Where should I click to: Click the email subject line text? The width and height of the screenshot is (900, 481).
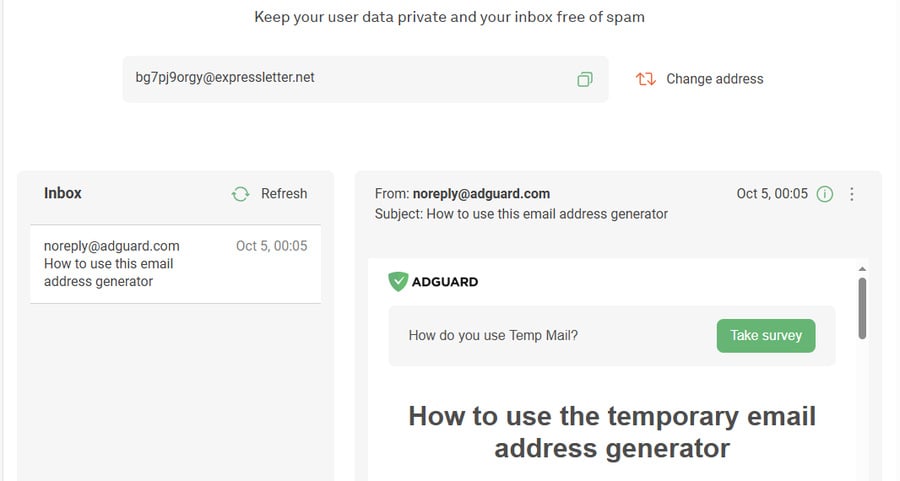pyautogui.click(x=521, y=214)
